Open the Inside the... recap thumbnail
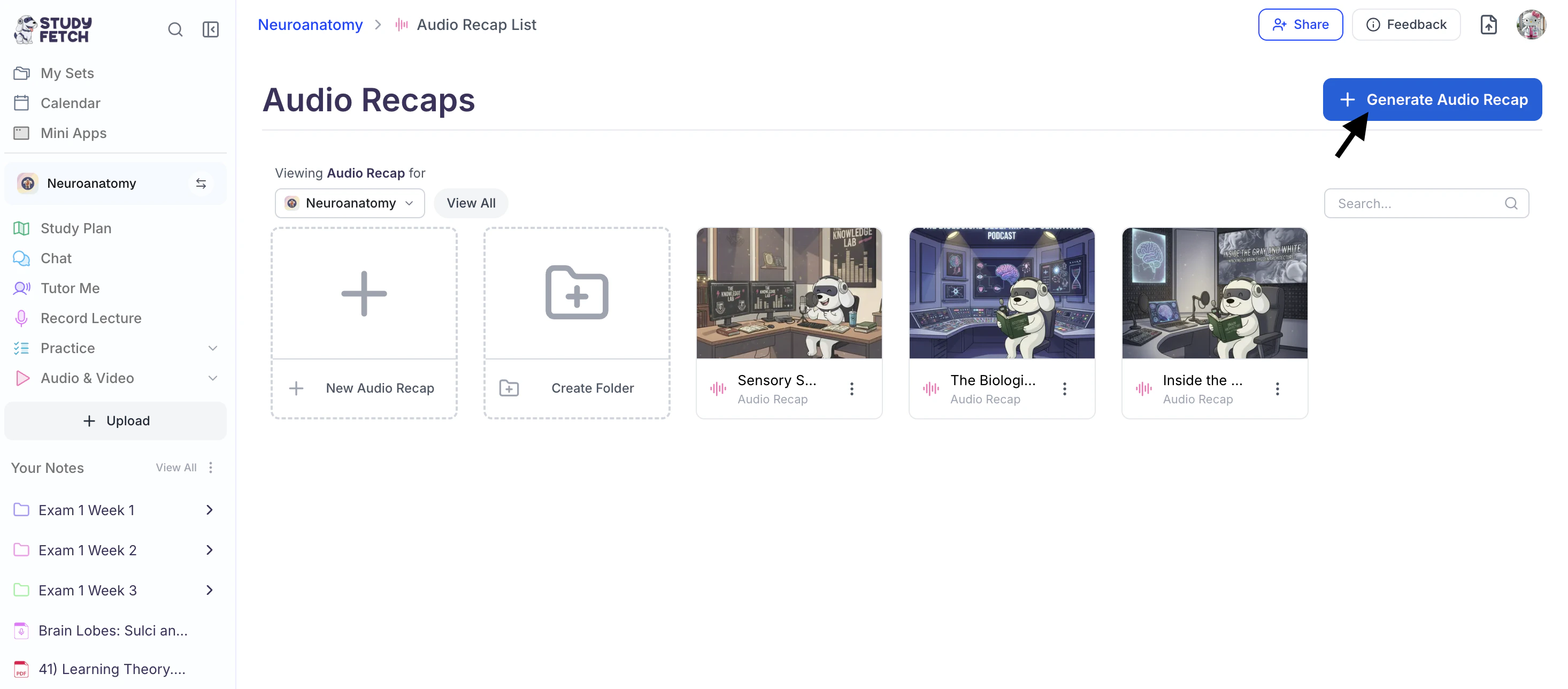The width and height of the screenshot is (1568, 689). coord(1214,293)
